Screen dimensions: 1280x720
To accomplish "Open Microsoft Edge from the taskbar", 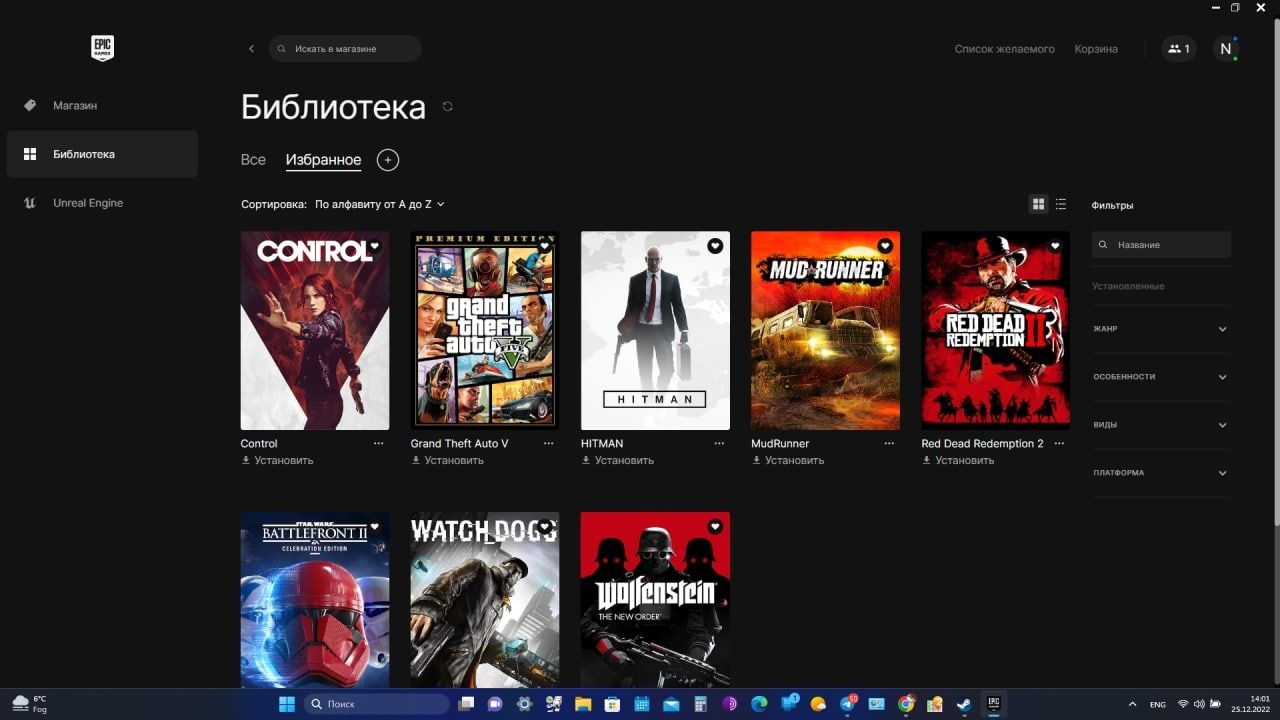I will [x=759, y=704].
